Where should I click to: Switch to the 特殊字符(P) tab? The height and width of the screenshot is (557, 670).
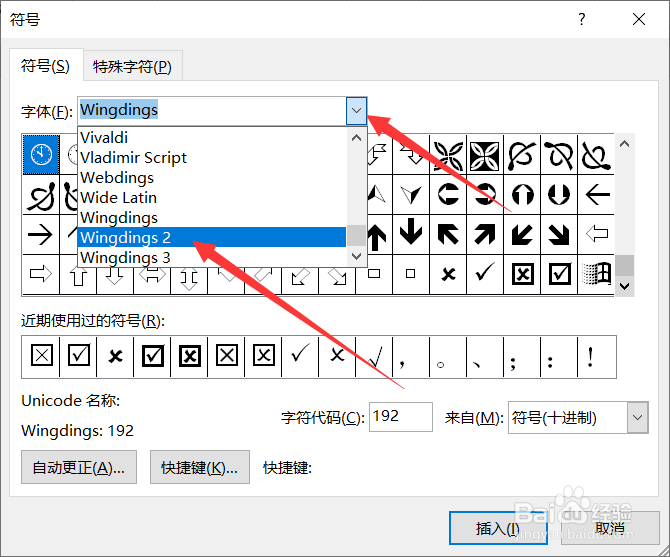click(x=132, y=67)
